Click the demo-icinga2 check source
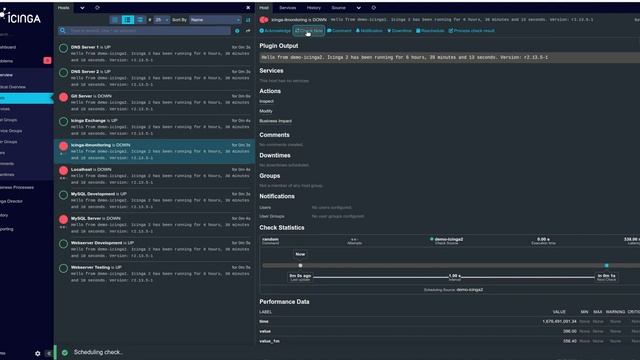 pos(448,240)
